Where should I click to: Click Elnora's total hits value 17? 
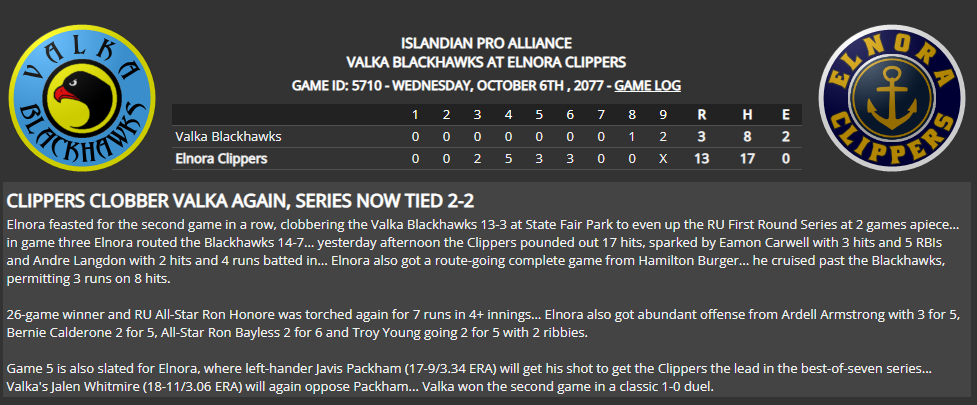tap(746, 159)
